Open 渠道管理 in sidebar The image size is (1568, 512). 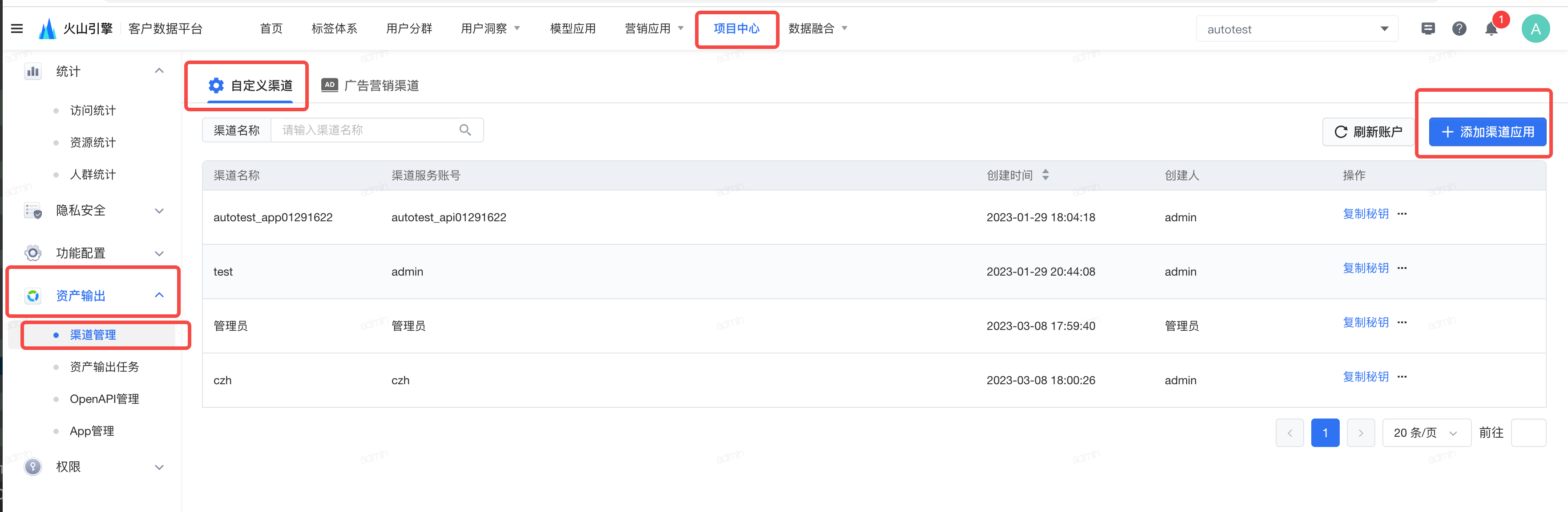pyautogui.click(x=93, y=335)
